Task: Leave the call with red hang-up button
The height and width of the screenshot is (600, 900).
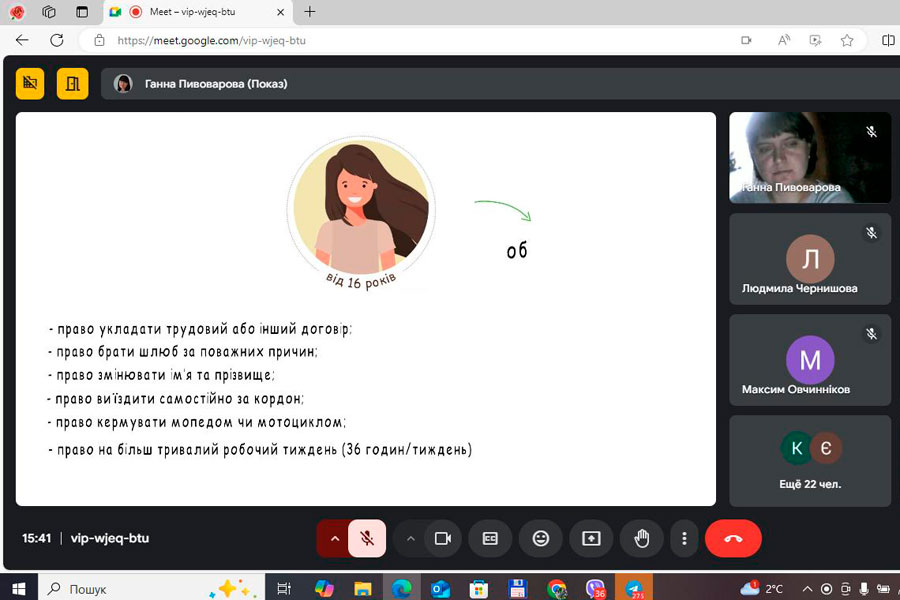Action: (733, 539)
